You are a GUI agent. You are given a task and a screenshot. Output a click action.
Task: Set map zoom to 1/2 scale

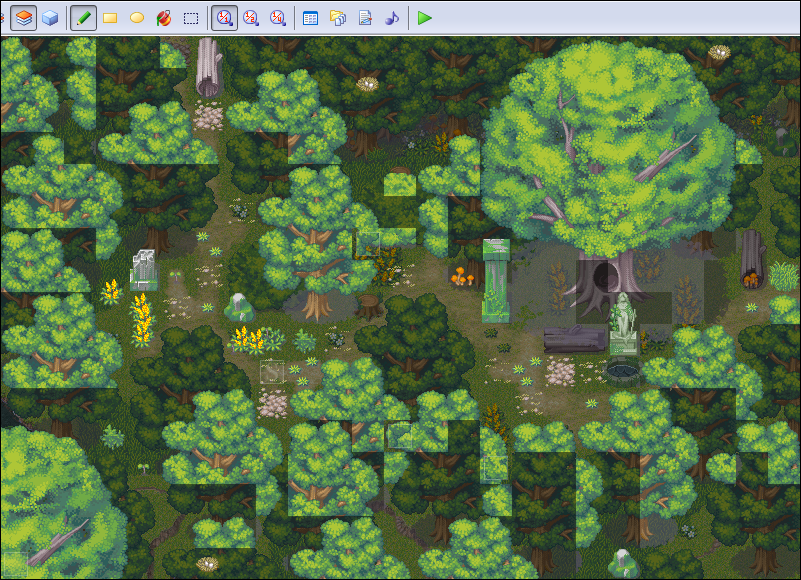pos(251,18)
